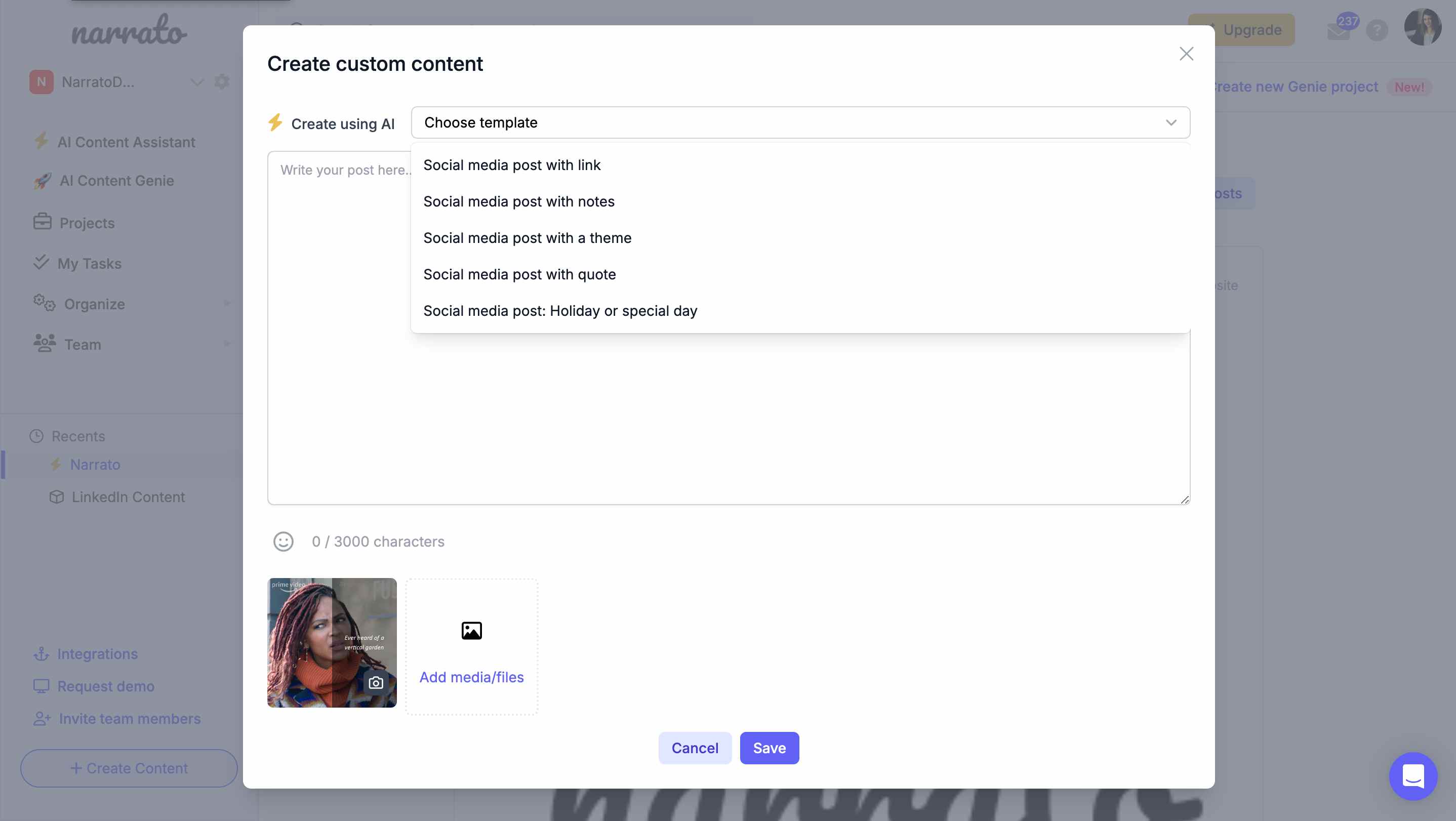Close the Create custom content dialog
1456x821 pixels.
tap(1186, 54)
